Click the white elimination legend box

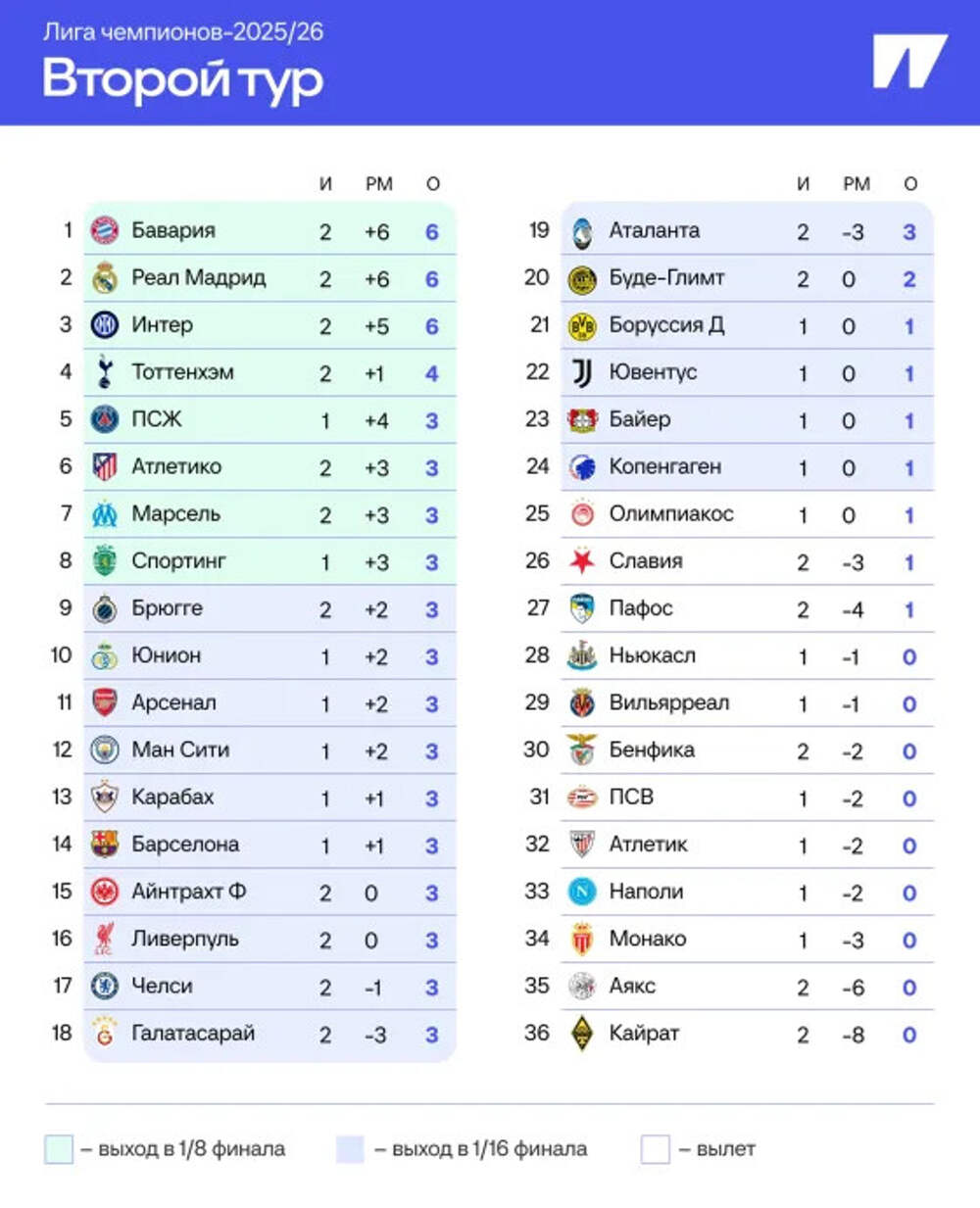pos(655,1149)
